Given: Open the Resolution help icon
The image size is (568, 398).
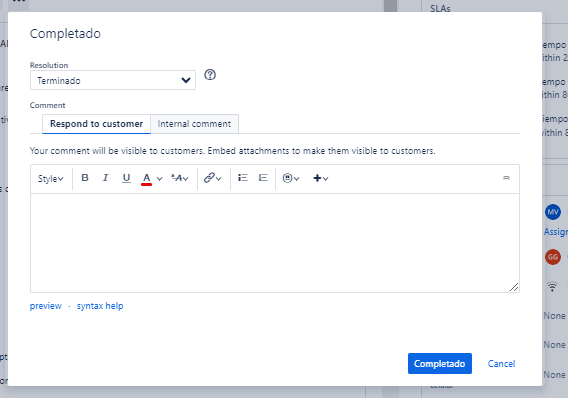Looking at the screenshot, I should coord(210,75).
